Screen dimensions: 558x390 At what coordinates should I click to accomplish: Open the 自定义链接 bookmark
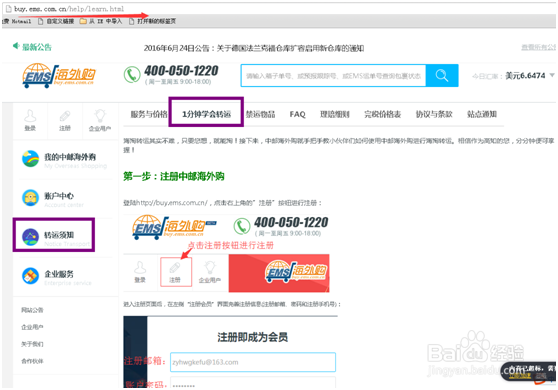[56, 21]
